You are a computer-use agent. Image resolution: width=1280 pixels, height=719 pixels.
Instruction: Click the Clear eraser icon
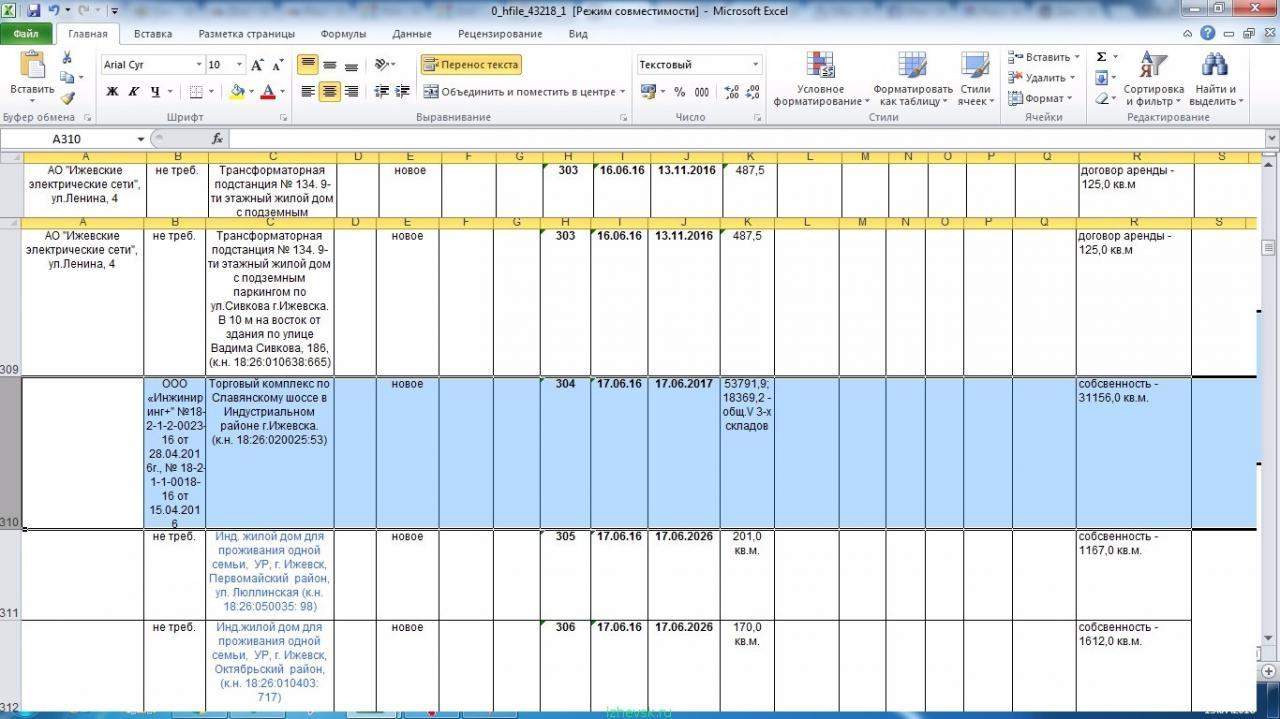point(1101,98)
